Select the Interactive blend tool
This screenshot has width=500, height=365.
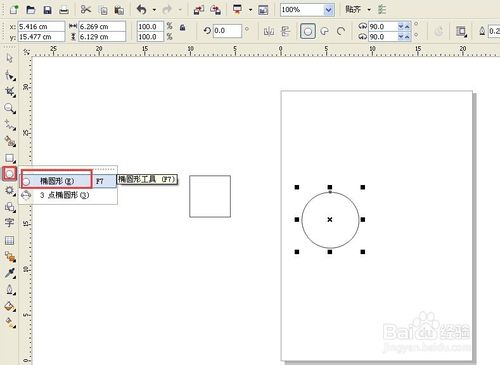pyautogui.click(x=10, y=257)
